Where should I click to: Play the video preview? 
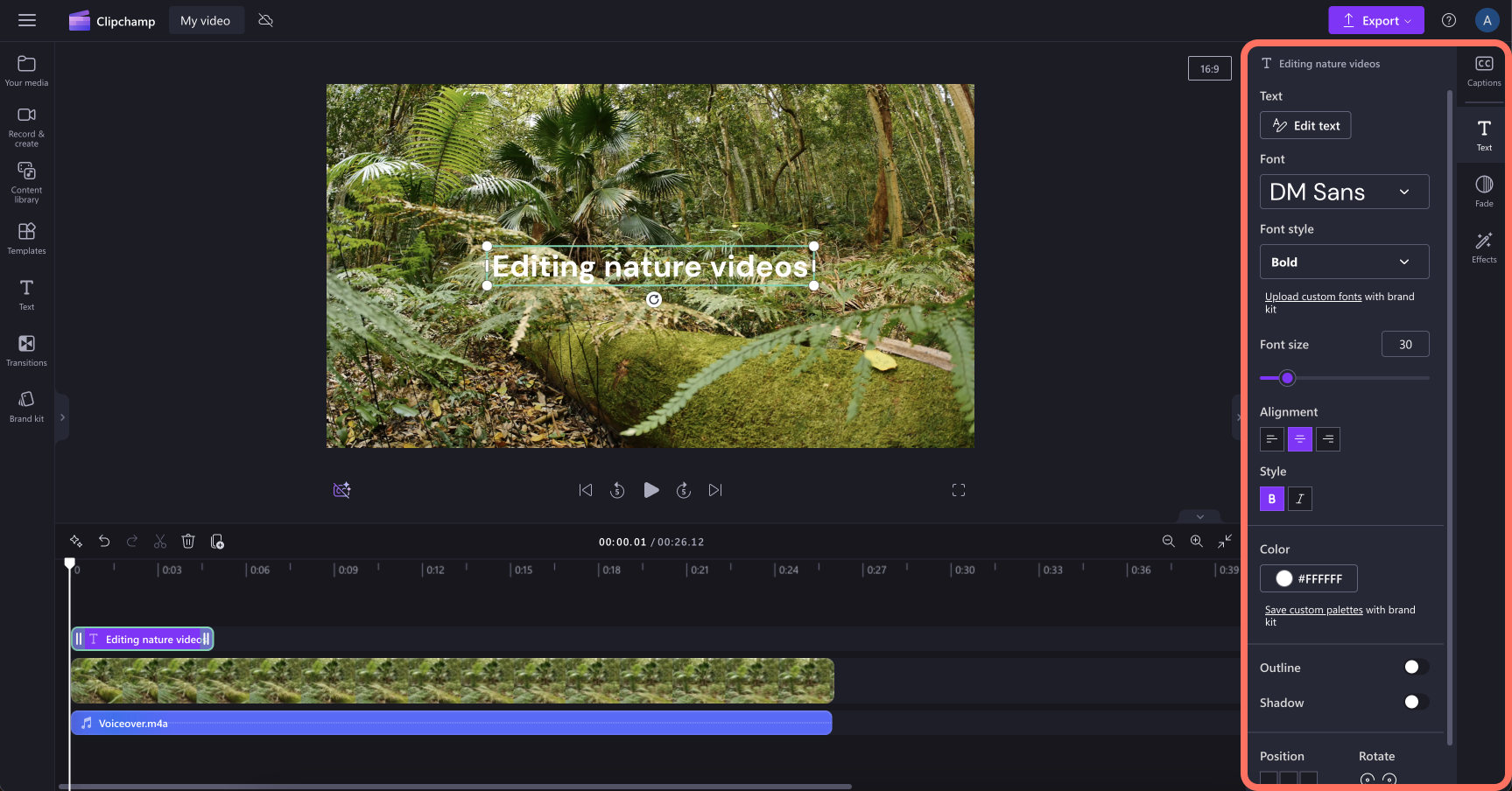(651, 490)
